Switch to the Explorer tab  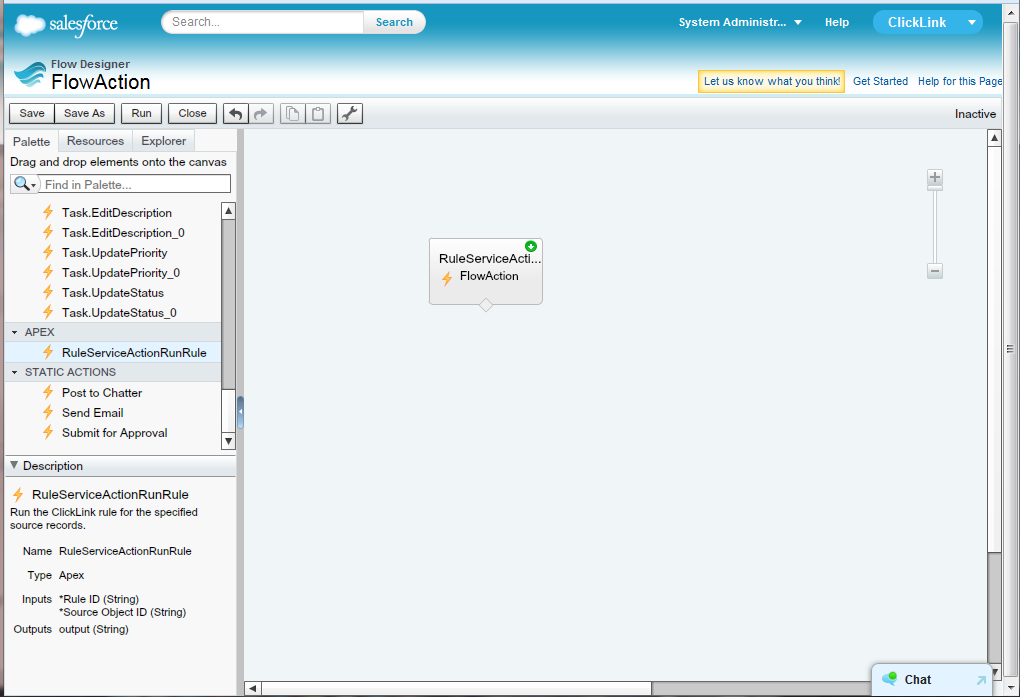[163, 140]
